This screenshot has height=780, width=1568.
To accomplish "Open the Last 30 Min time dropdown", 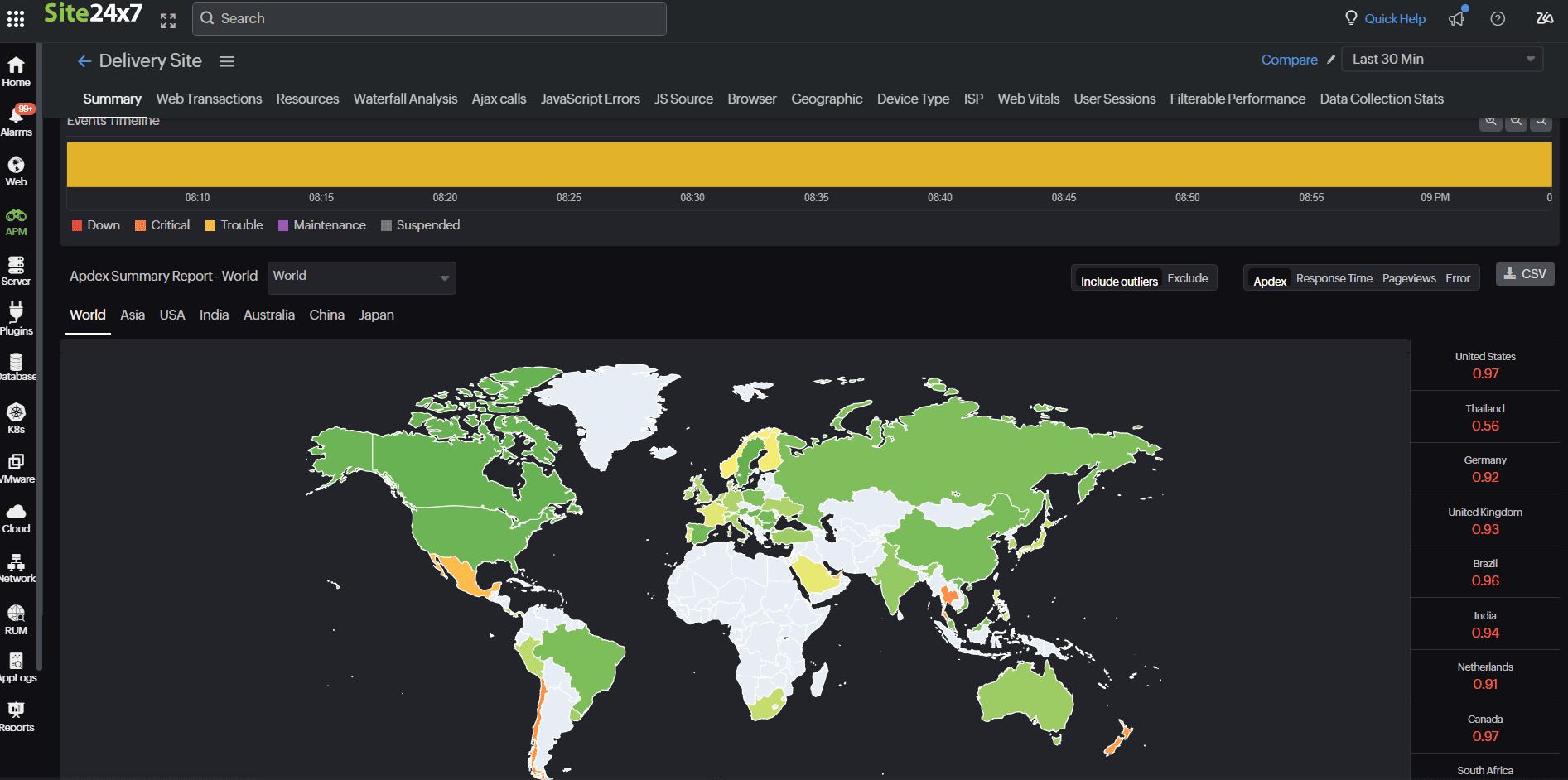I will pos(1443,59).
